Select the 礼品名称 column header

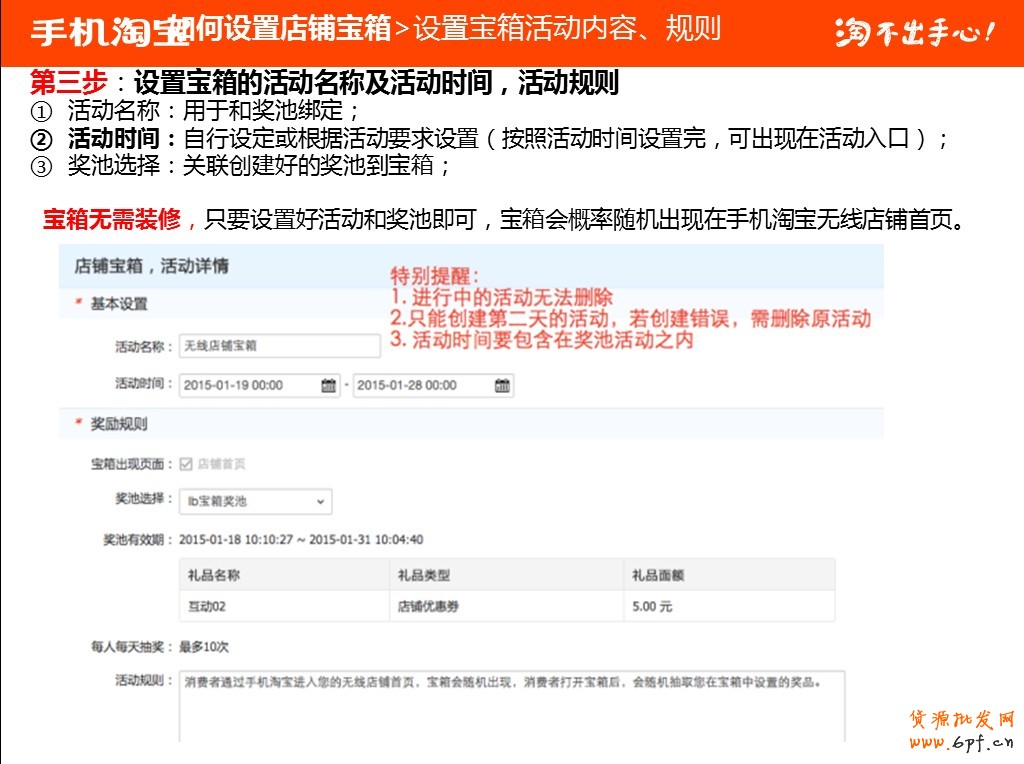(214, 575)
